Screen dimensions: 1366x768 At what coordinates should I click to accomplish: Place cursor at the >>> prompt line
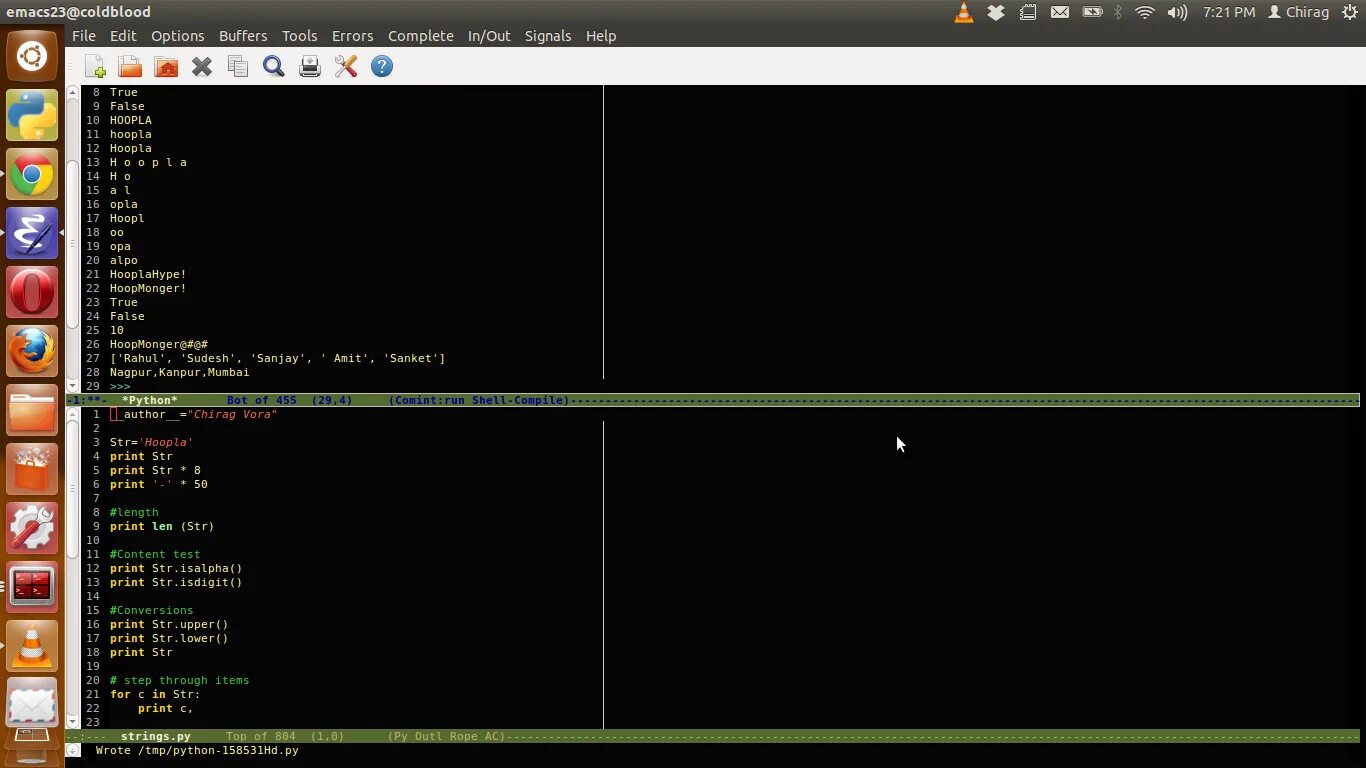(120, 386)
